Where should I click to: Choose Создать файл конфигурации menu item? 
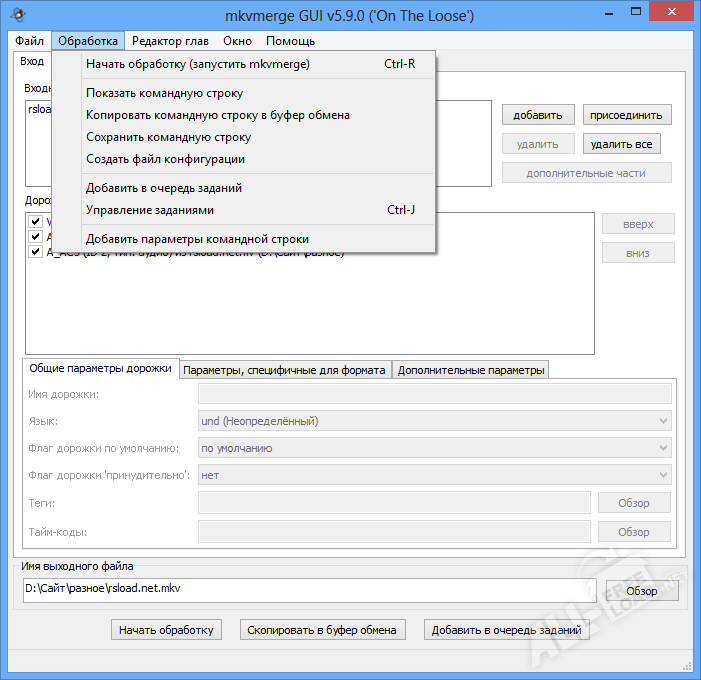pyautogui.click(x=165, y=159)
